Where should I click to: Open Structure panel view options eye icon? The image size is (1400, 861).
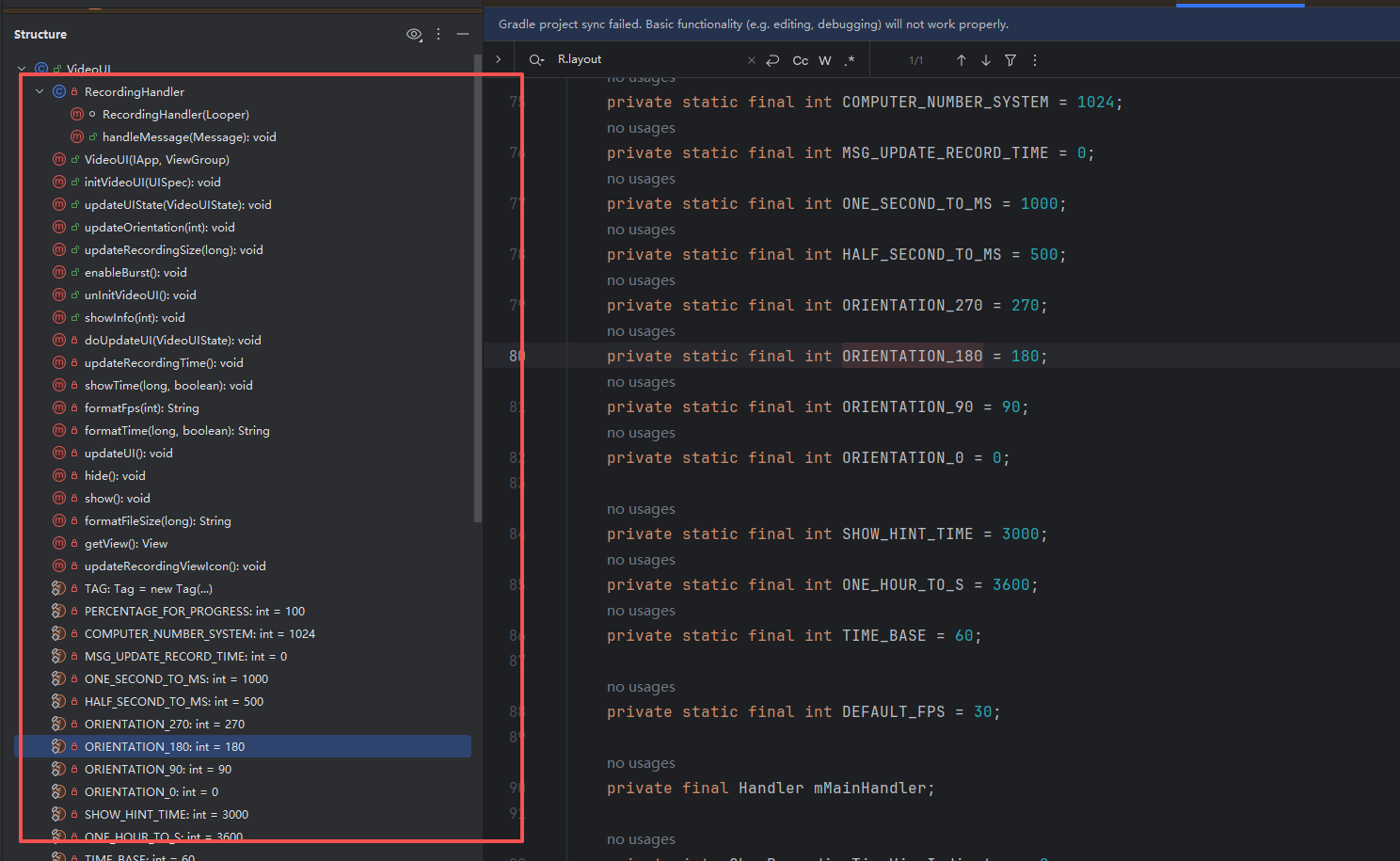click(414, 34)
